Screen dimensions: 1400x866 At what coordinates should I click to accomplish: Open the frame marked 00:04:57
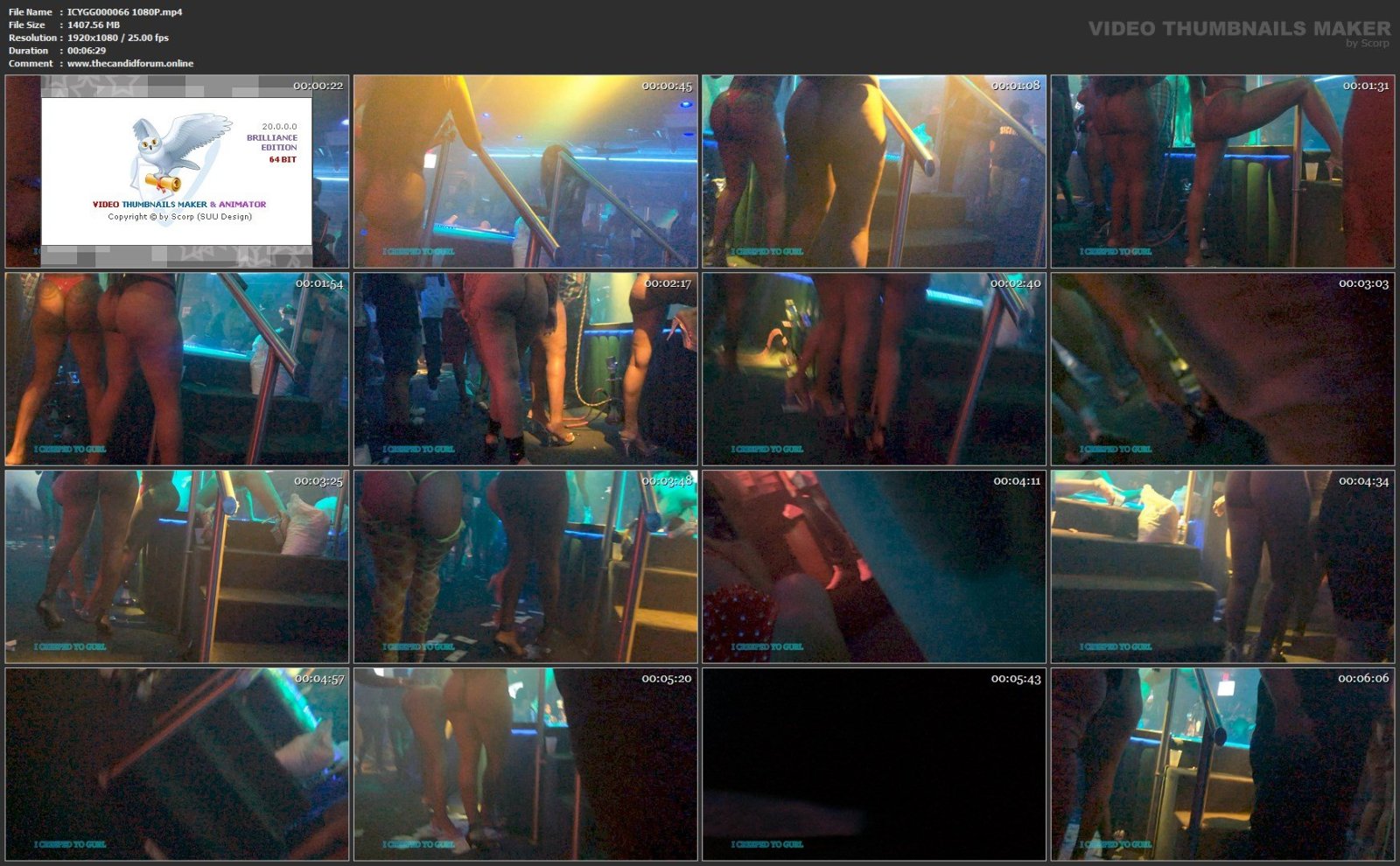click(177, 765)
